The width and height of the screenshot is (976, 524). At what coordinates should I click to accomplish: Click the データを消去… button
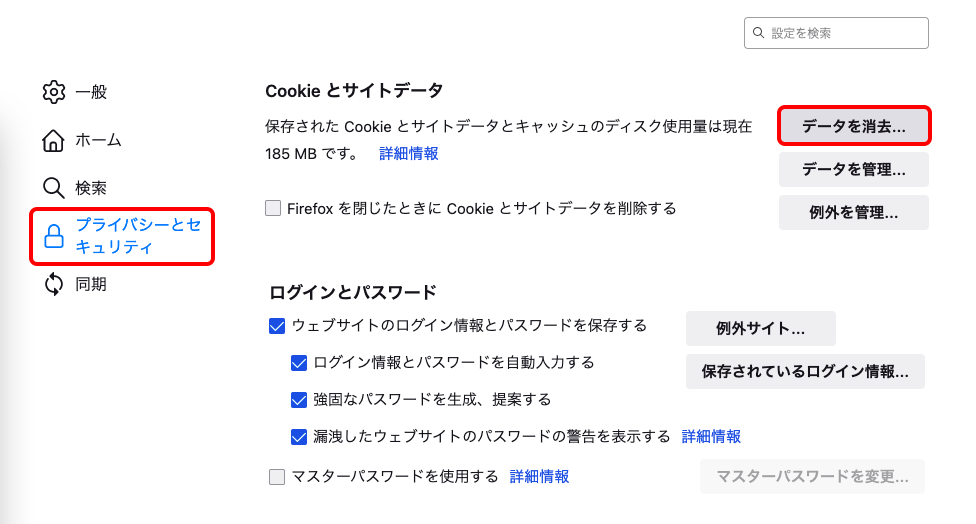tap(854, 126)
